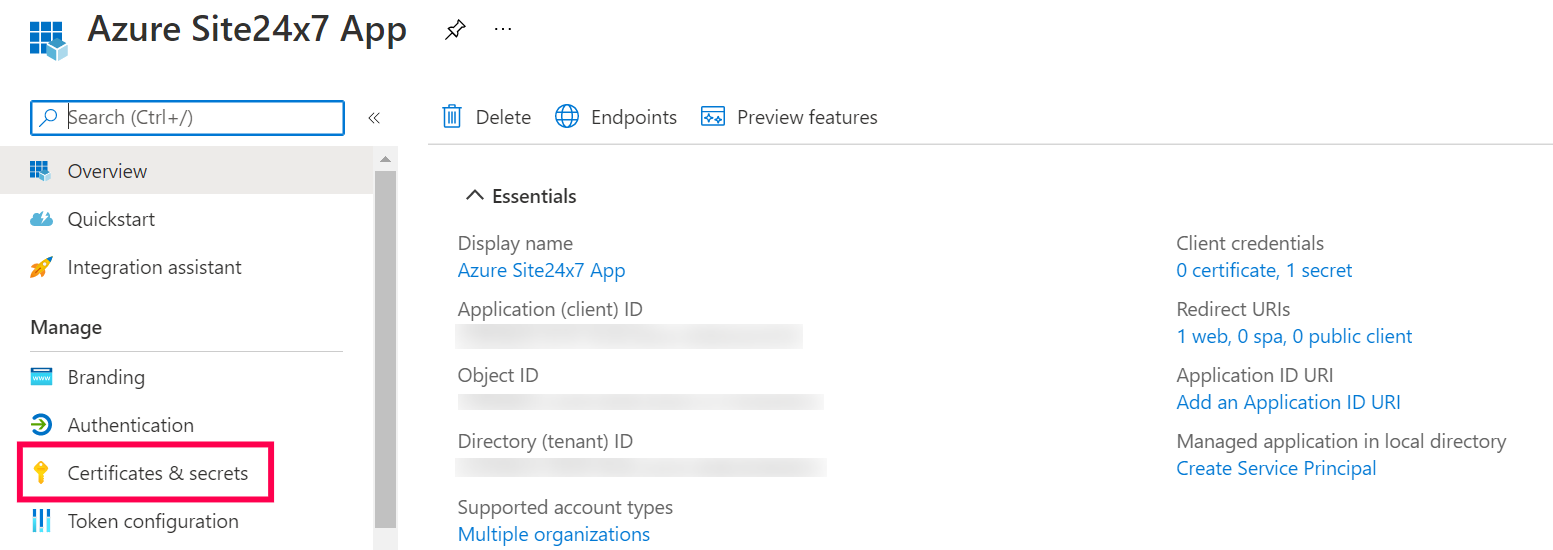This screenshot has width=1553, height=550.
Task: Select the Certificates & secrets key icon
Action: pos(41,473)
